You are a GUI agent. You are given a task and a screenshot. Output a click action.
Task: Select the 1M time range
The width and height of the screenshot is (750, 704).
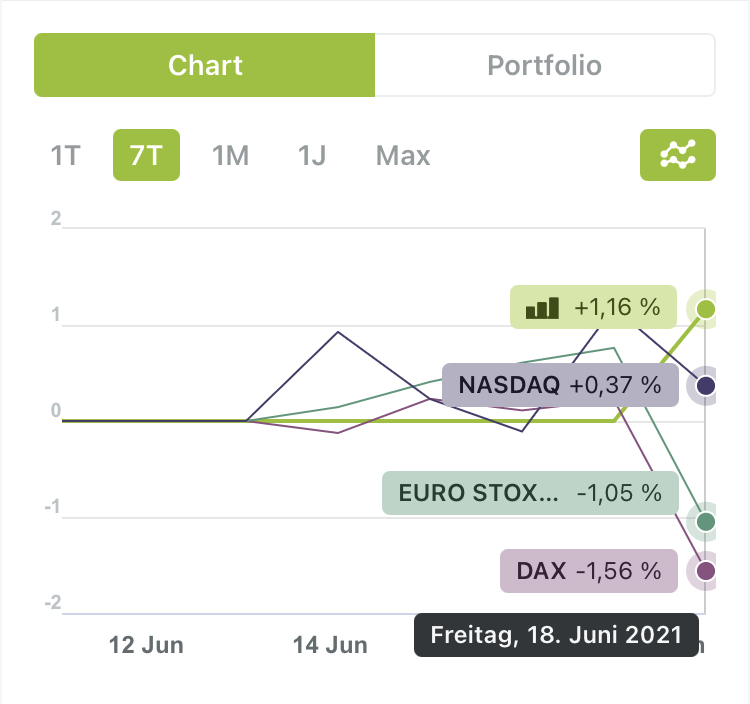[x=230, y=156]
